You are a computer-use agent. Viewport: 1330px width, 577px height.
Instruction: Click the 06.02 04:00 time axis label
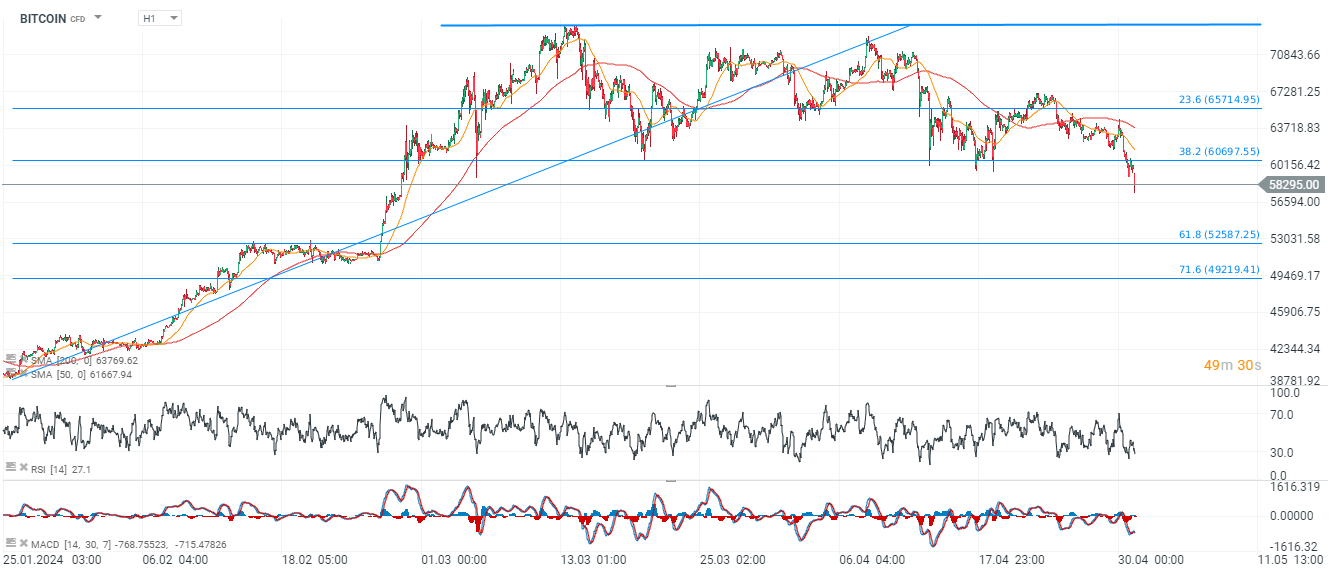tap(174, 562)
